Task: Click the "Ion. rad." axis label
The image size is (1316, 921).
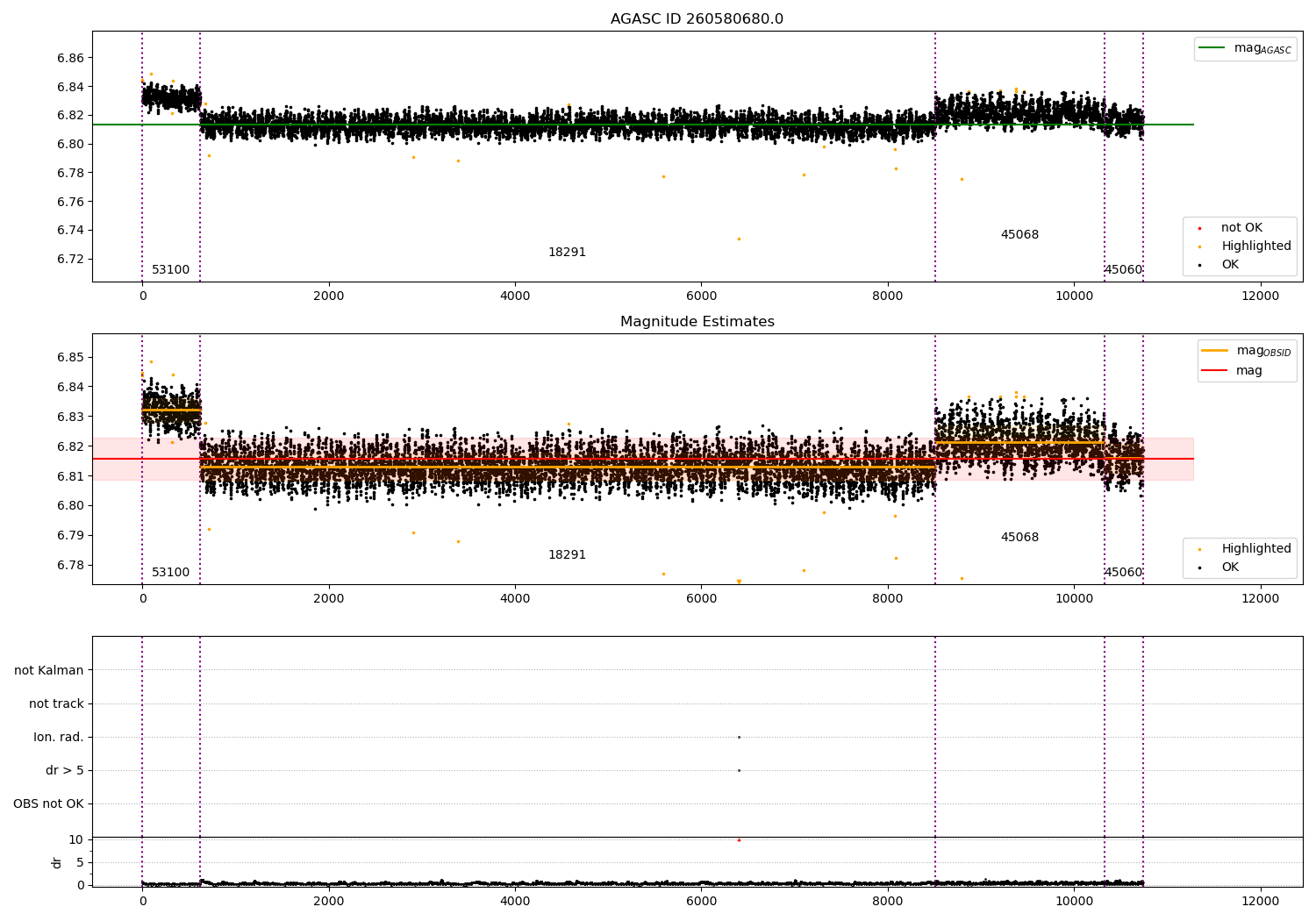Action: pyautogui.click(x=59, y=738)
